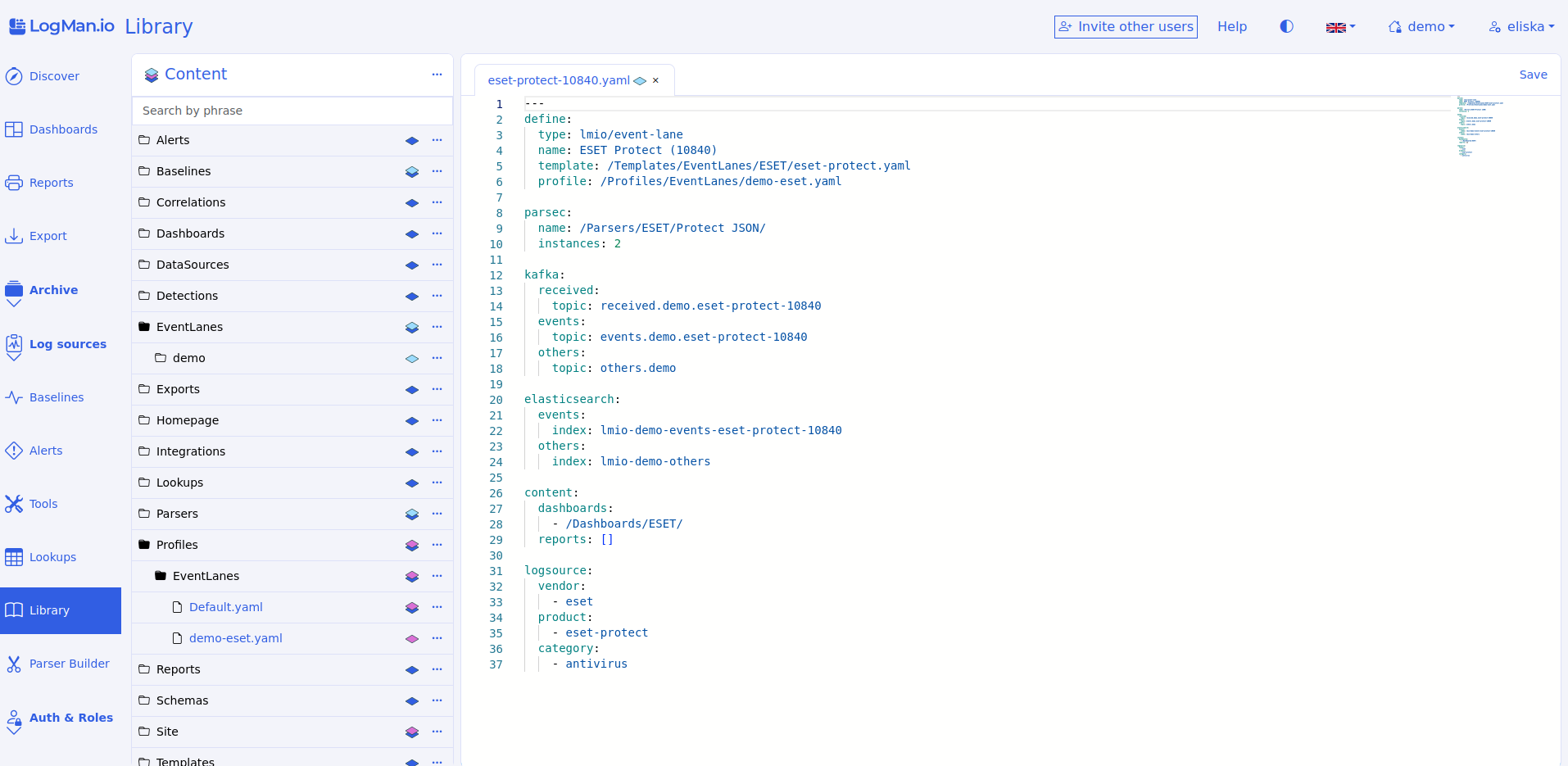Select the eset-protect-10840.yaml tab
This screenshot has height=766, width=1568.
click(x=559, y=80)
